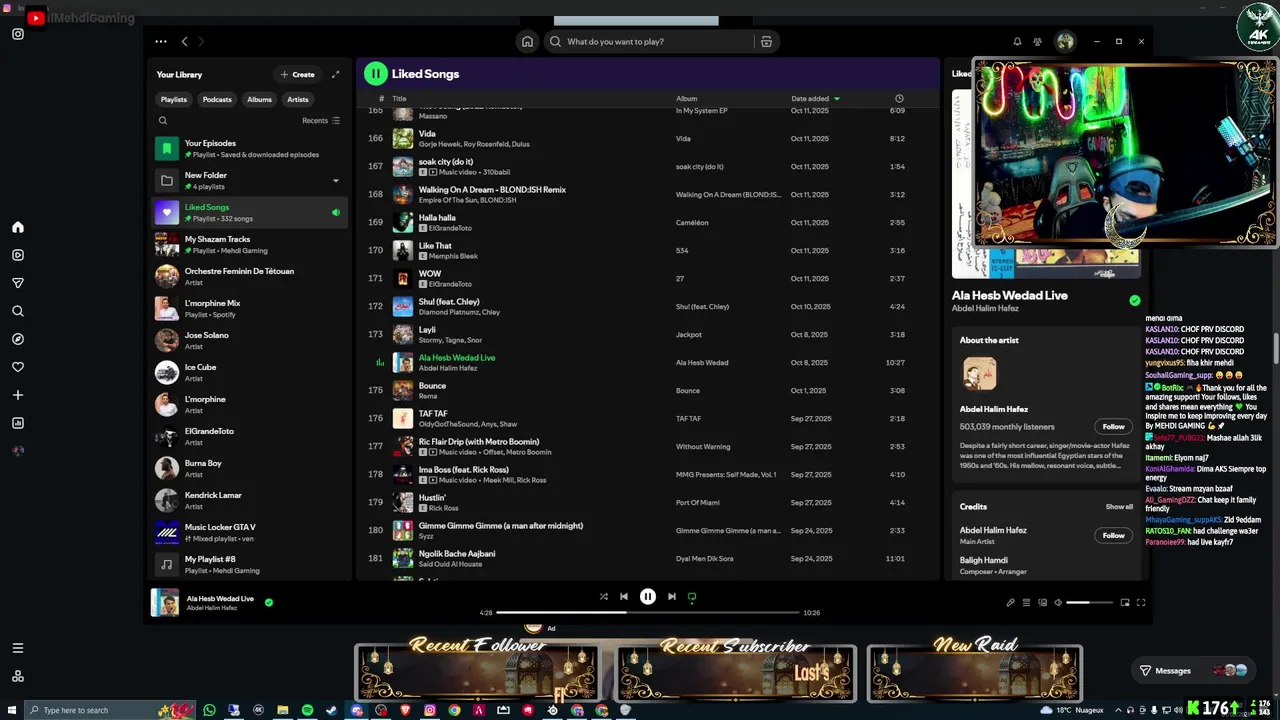Screen dimensions: 1280x720
Task: Toggle repeat mode
Action: (691, 597)
